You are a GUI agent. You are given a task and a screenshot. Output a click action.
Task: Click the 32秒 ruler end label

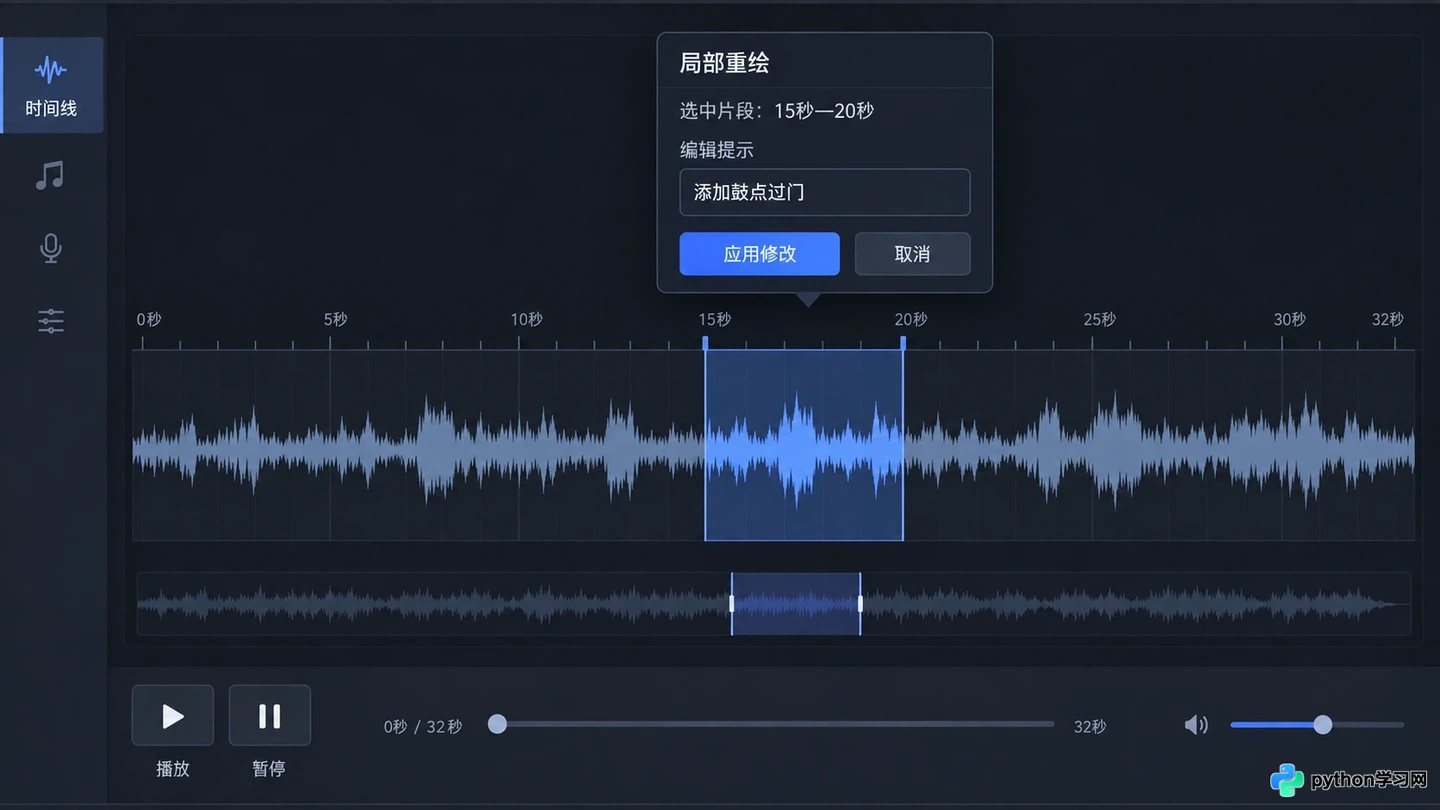[x=1387, y=319]
